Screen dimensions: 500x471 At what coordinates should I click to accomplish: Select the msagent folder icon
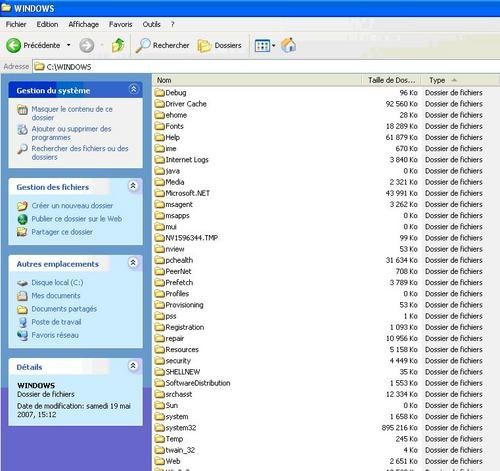pyautogui.click(x=160, y=204)
